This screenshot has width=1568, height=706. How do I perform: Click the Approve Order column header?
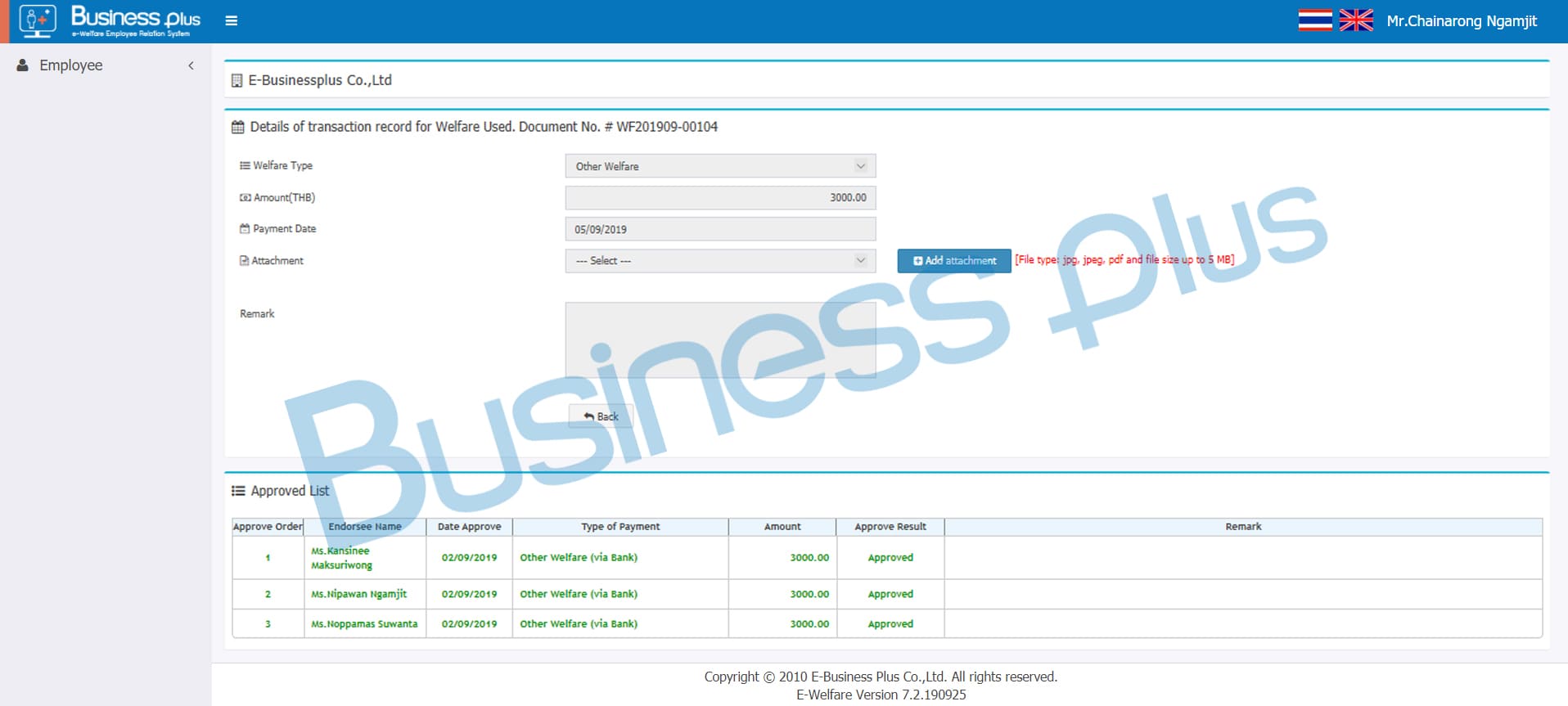[268, 527]
